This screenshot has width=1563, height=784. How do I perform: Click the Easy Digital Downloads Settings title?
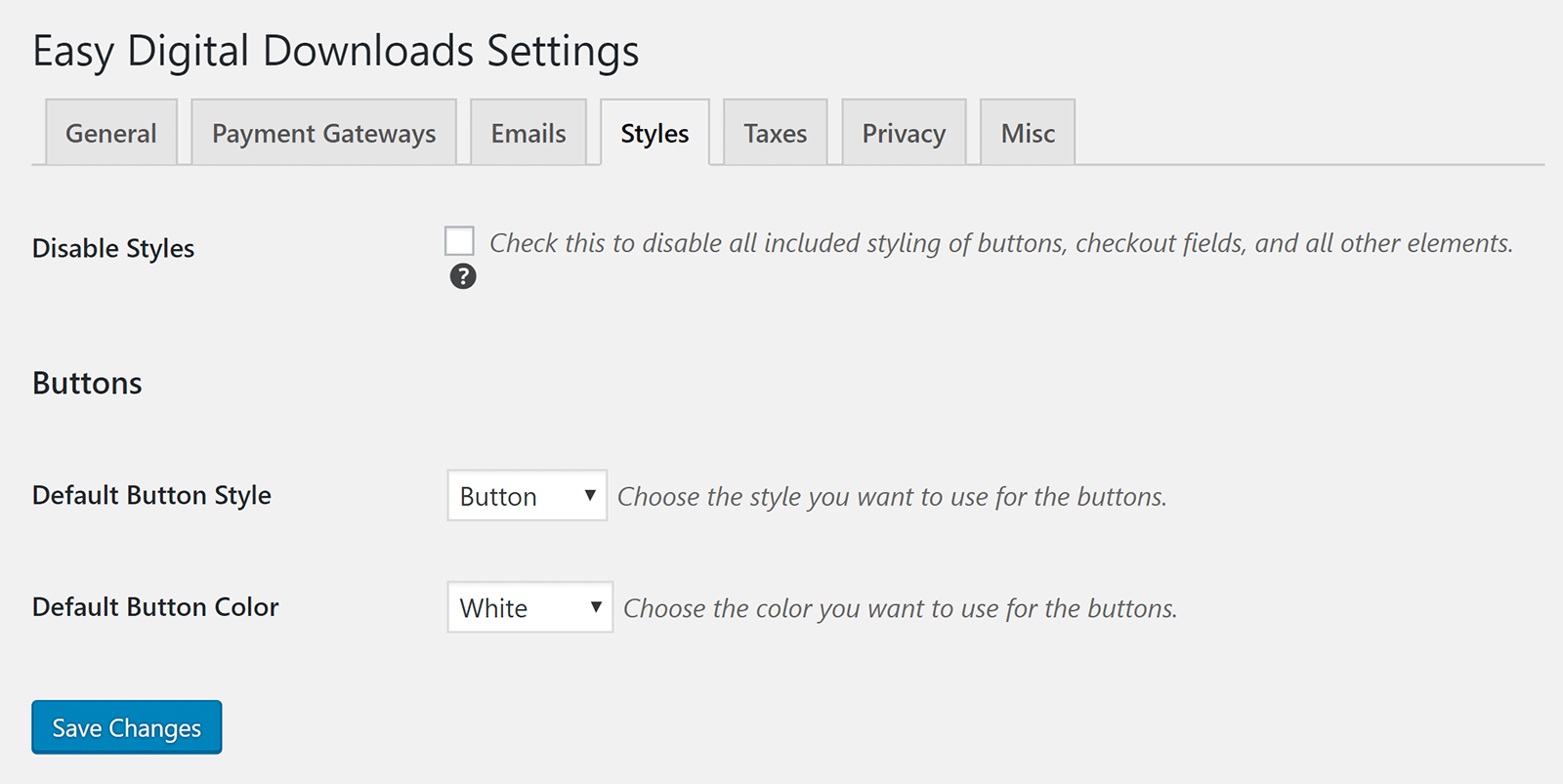point(336,51)
